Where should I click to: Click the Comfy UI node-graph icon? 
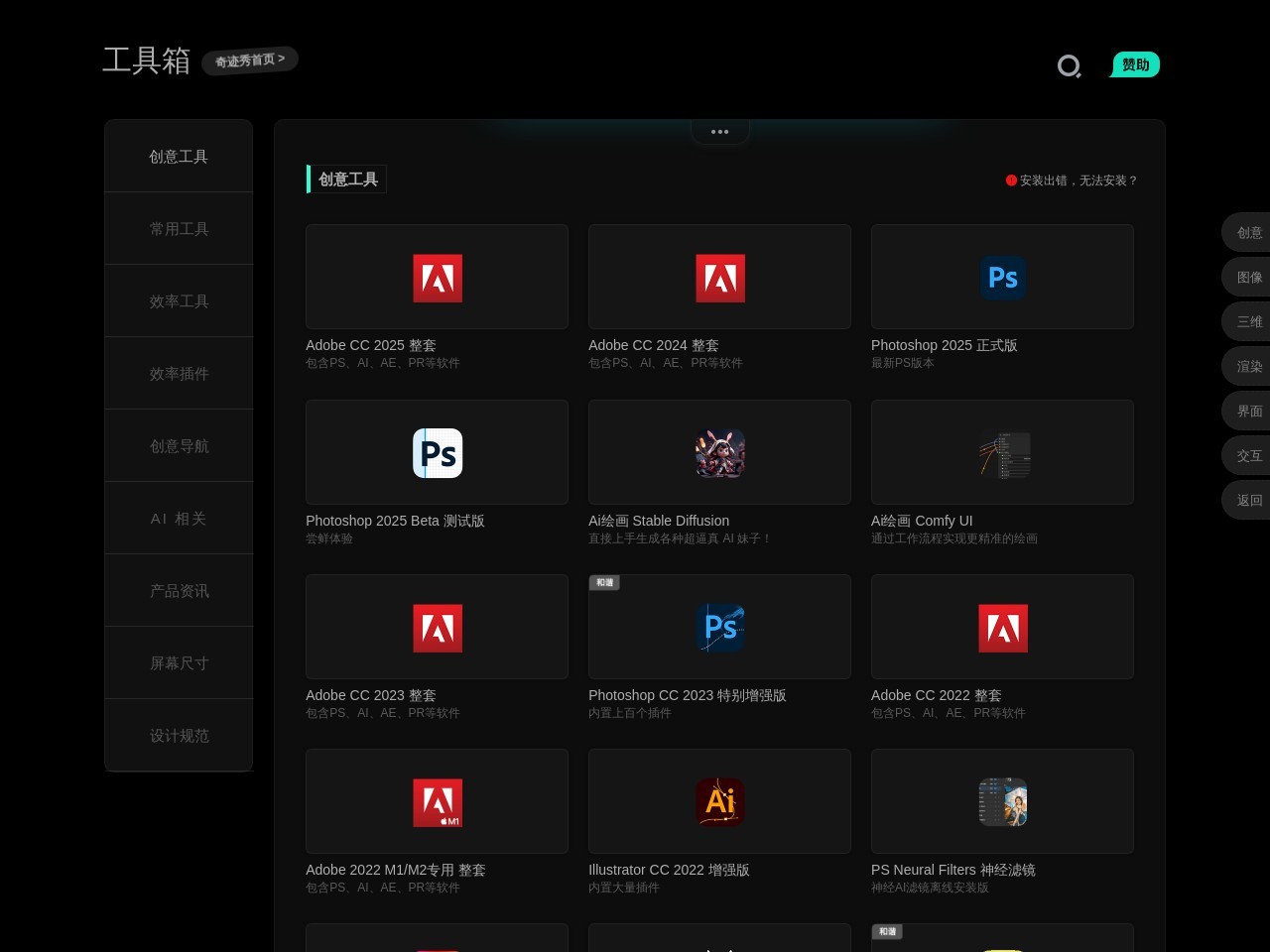1003,453
